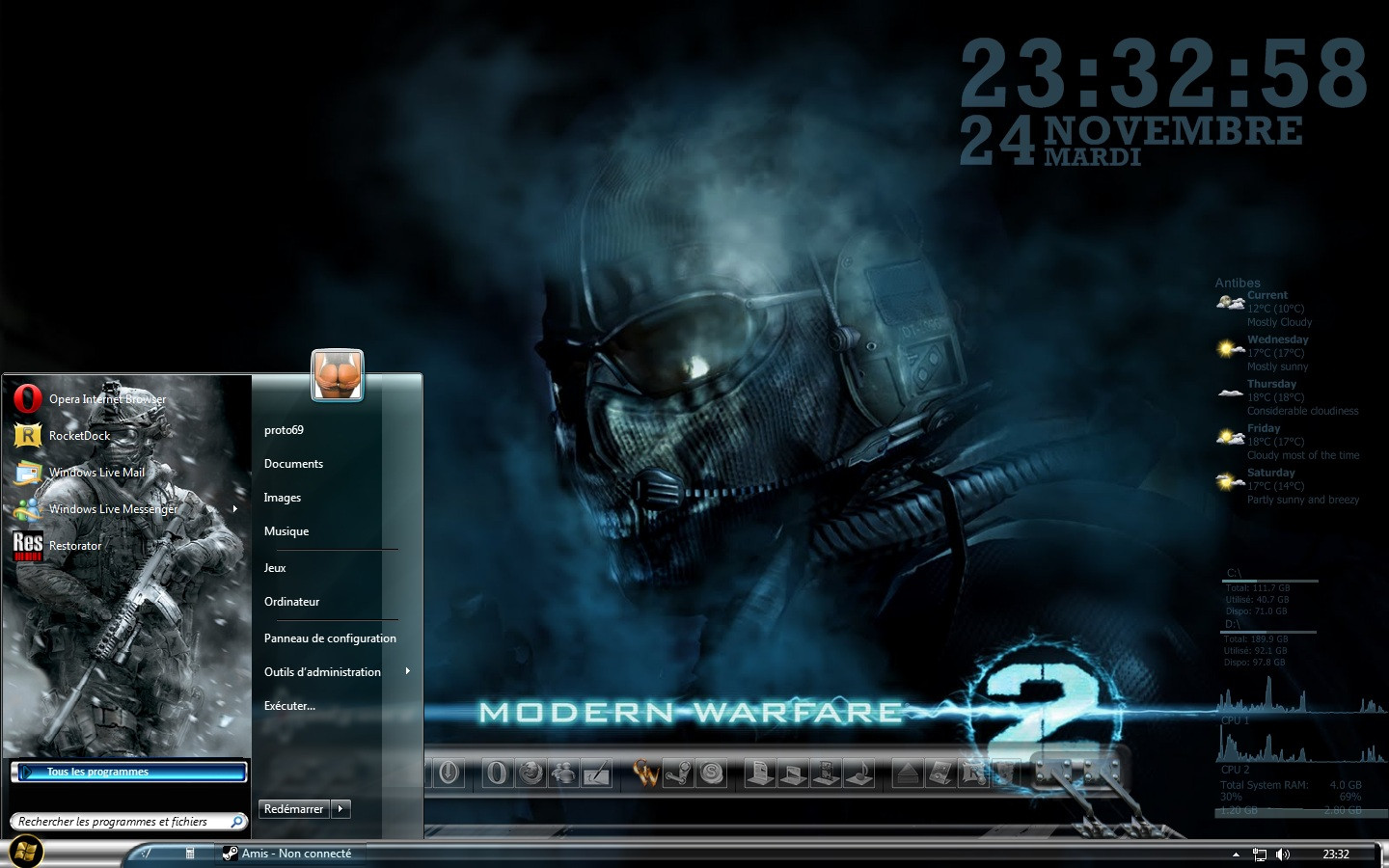
Task: Open the volume speaker tray icon
Action: pos(1282,854)
